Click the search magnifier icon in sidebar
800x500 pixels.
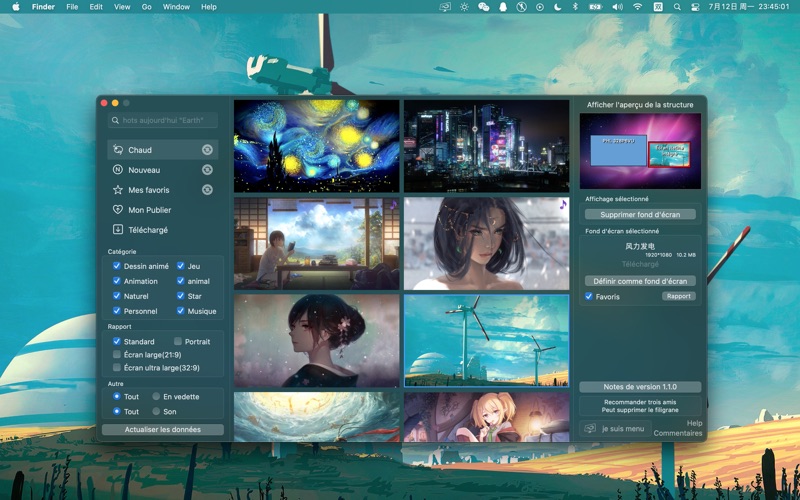pos(116,120)
